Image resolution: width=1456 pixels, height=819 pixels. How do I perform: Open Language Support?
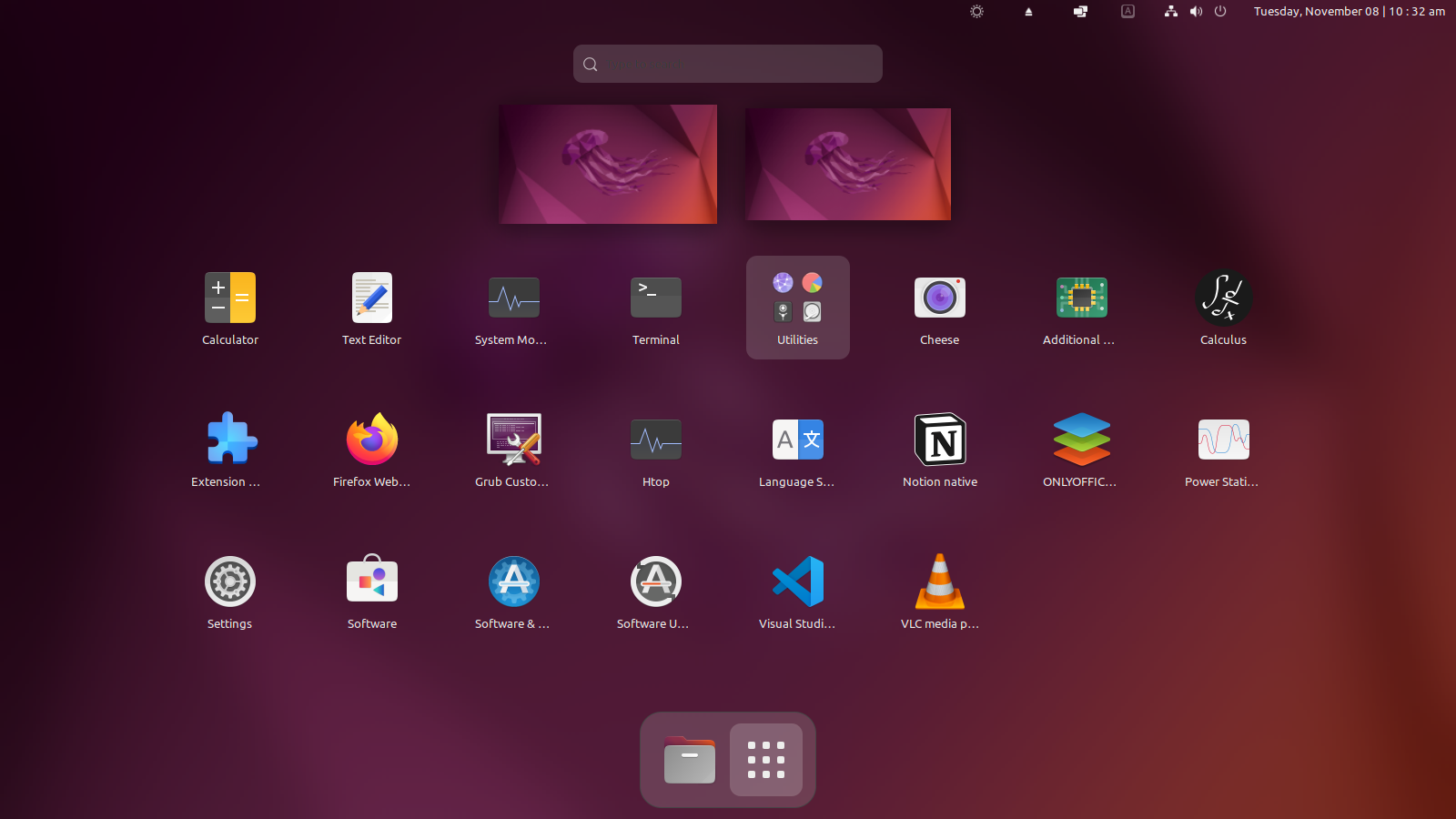click(798, 450)
